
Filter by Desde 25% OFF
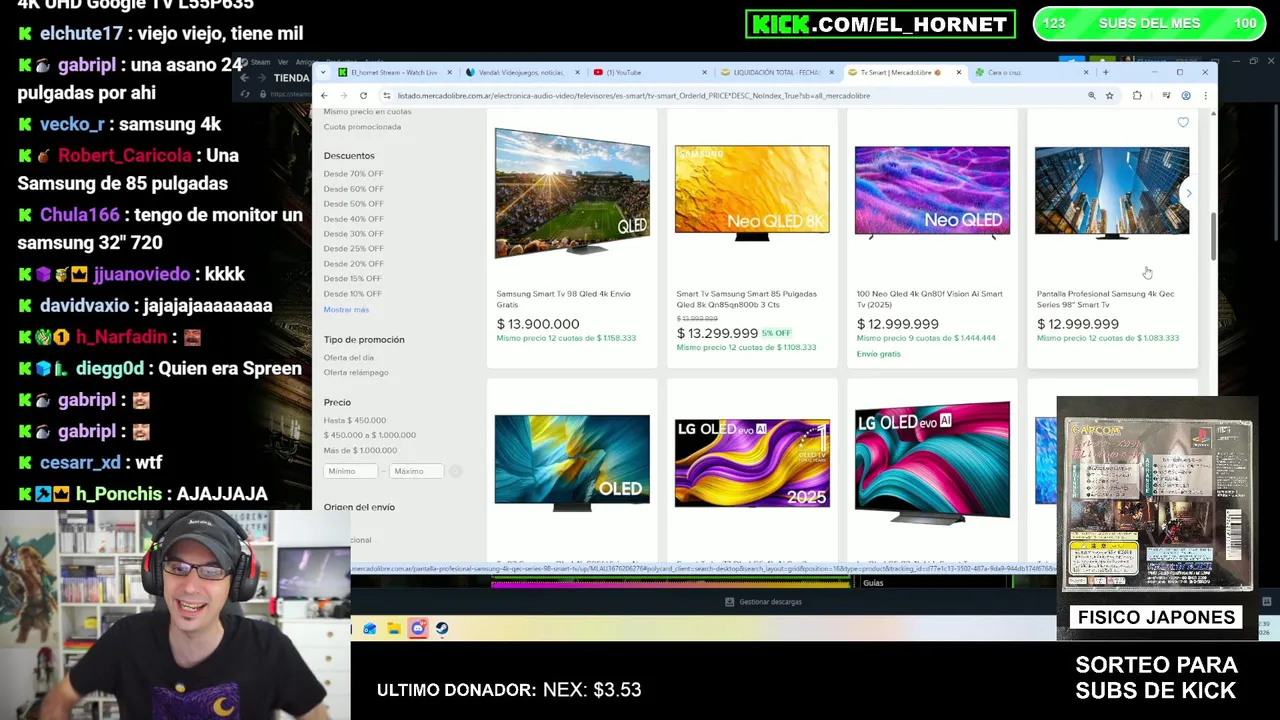coord(353,249)
